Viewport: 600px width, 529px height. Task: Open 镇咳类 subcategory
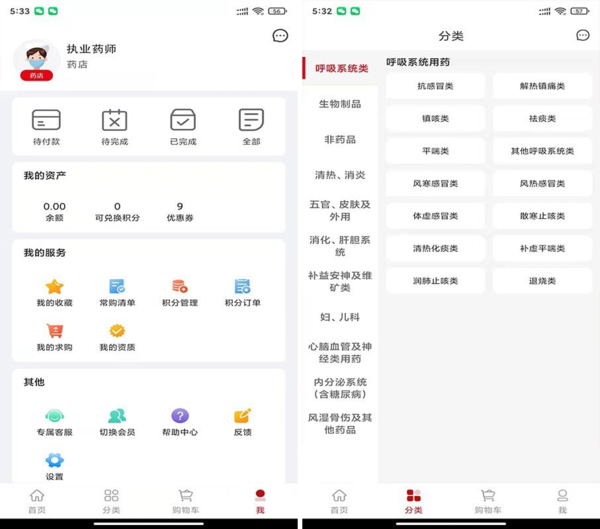pos(435,119)
